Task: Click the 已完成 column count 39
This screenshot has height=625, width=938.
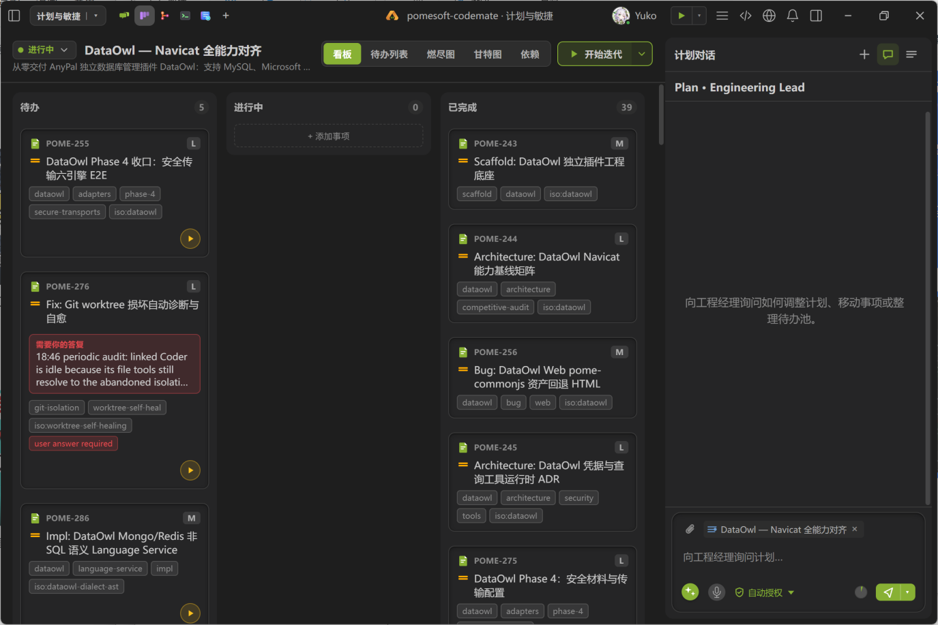Action: tap(626, 107)
